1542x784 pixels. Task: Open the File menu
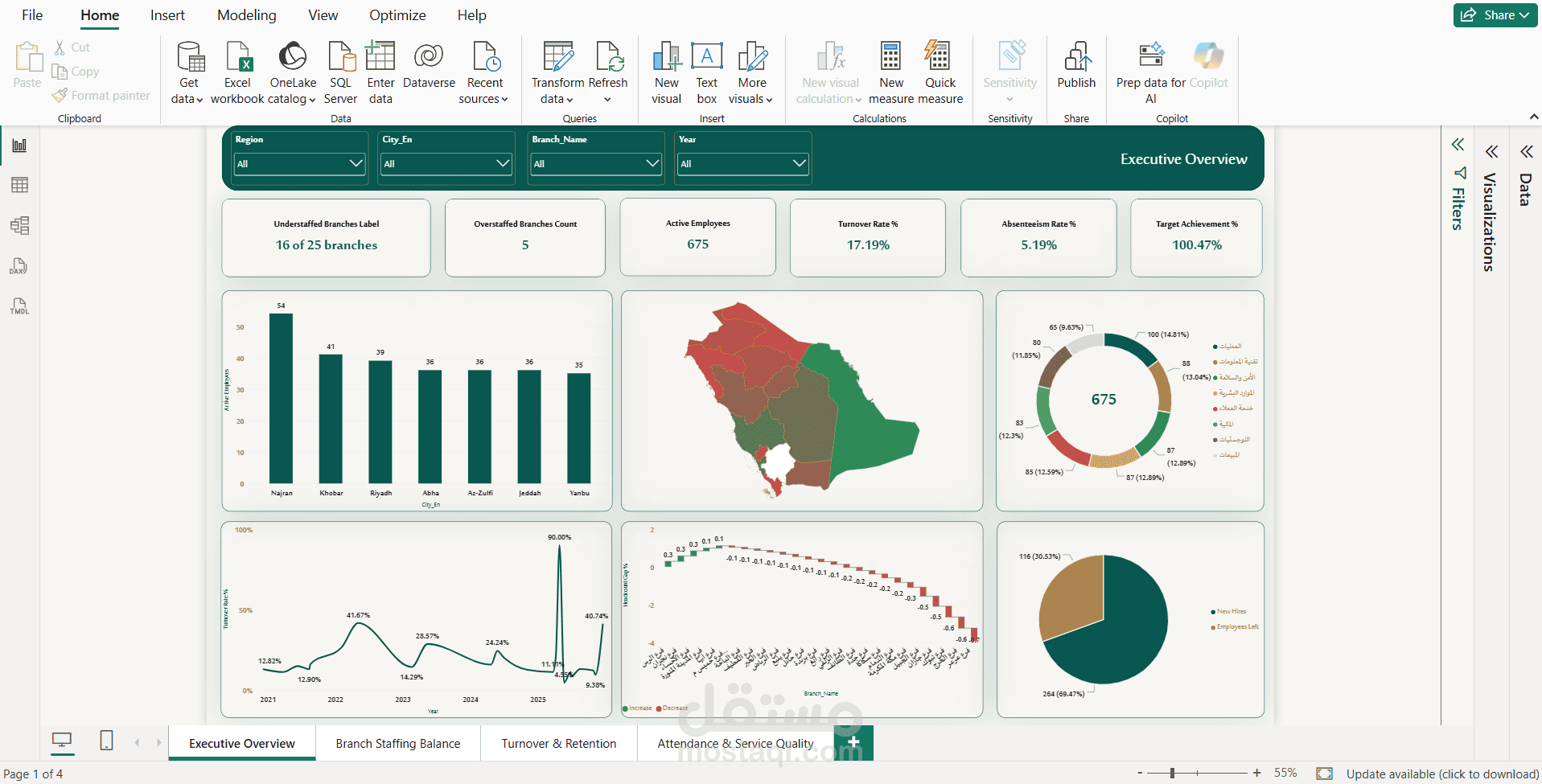tap(32, 15)
